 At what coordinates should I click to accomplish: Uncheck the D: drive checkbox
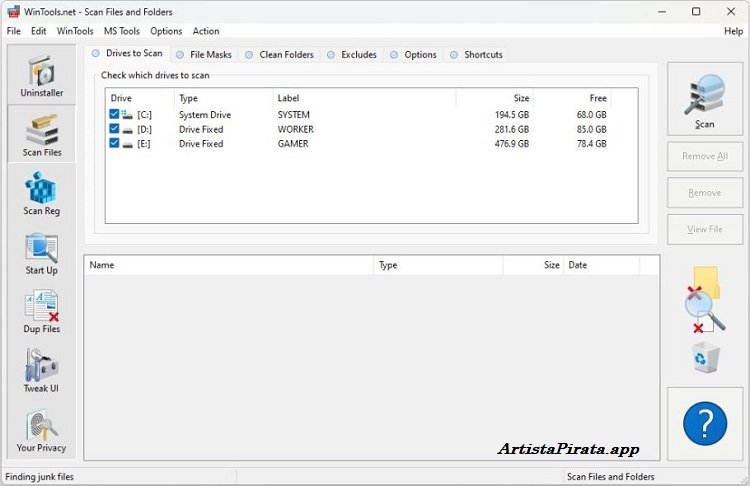114,128
